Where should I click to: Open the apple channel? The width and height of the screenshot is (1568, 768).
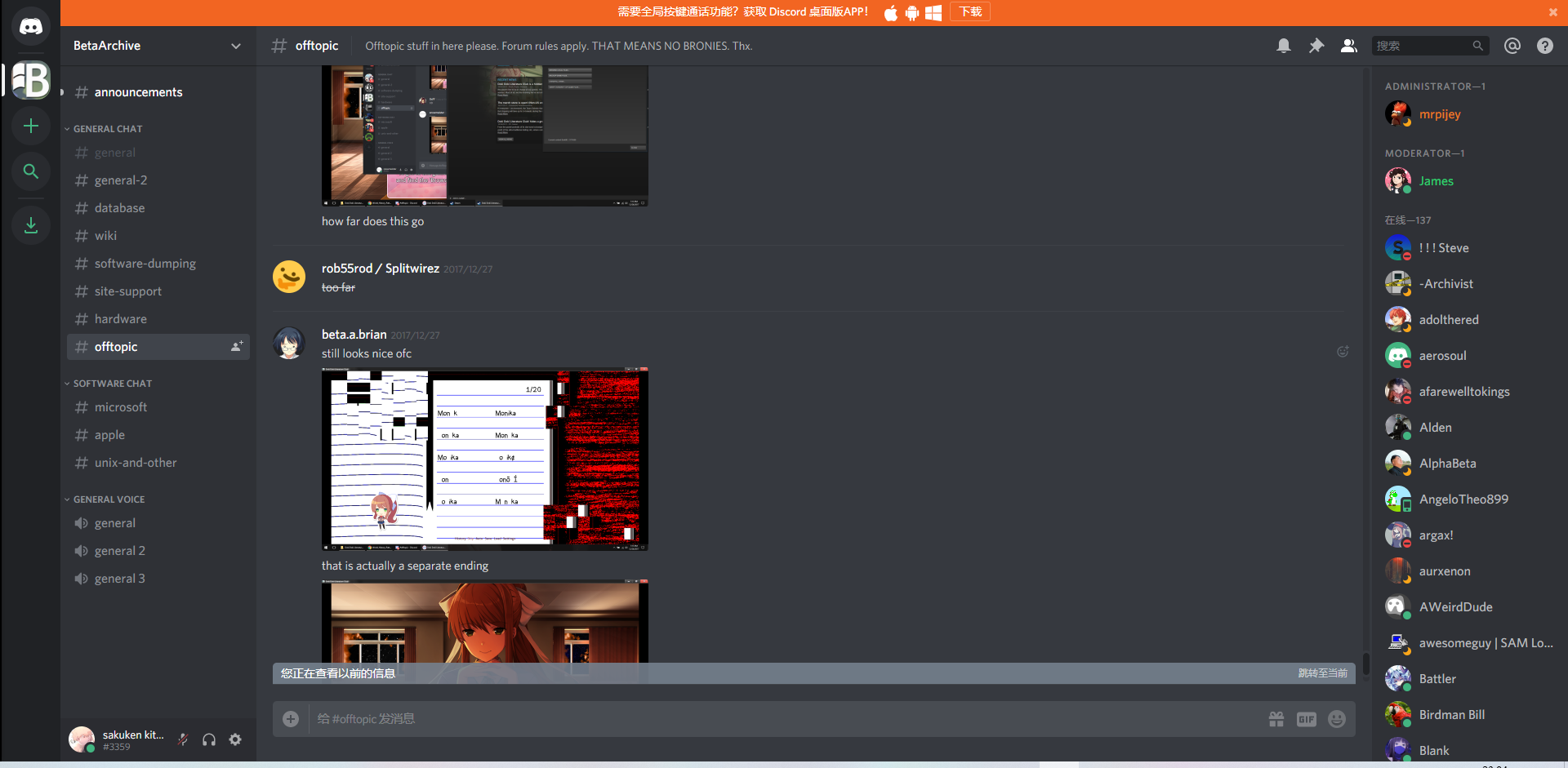(158, 435)
